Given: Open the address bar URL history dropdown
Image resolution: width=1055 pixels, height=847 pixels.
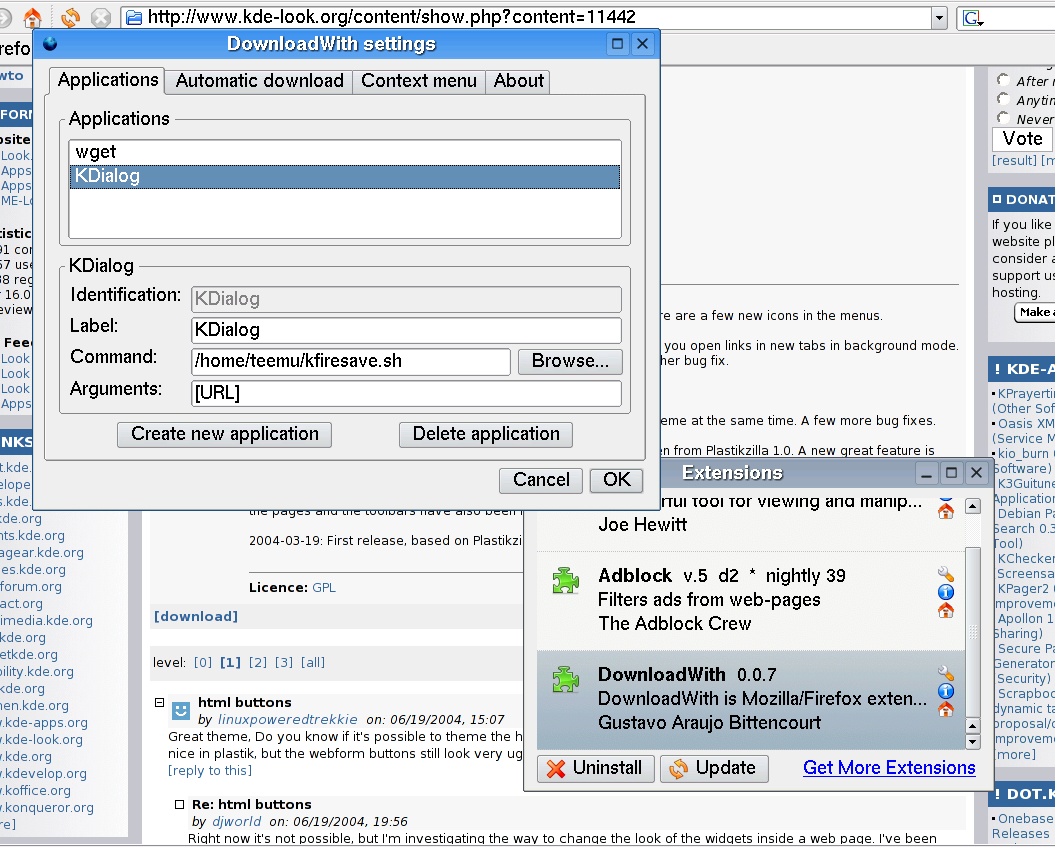Looking at the screenshot, I should pos(939,18).
